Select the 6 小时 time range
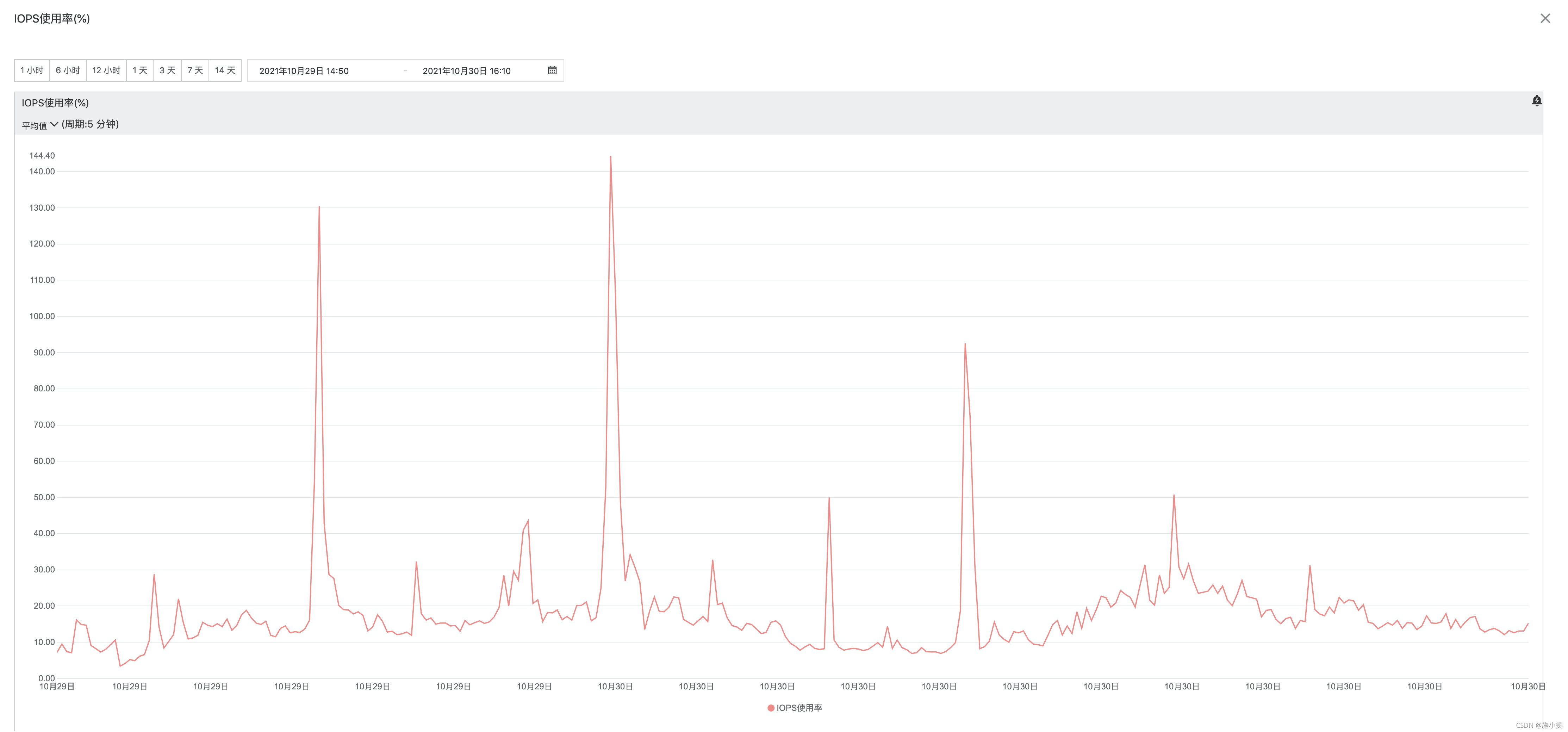Image resolution: width=1568 pixels, height=732 pixels. [x=68, y=71]
